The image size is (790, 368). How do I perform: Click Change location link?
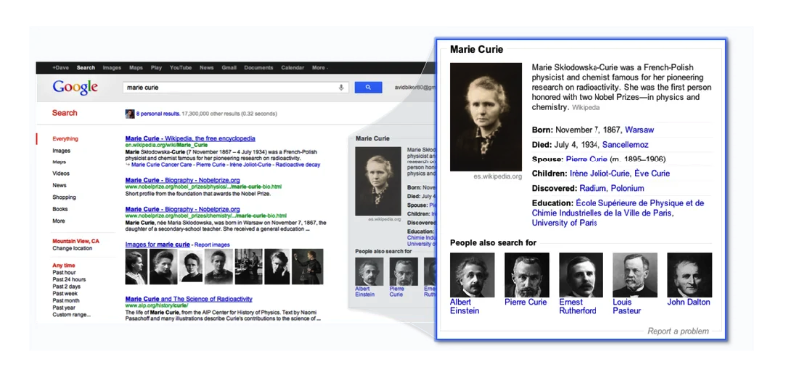[x=72, y=249]
